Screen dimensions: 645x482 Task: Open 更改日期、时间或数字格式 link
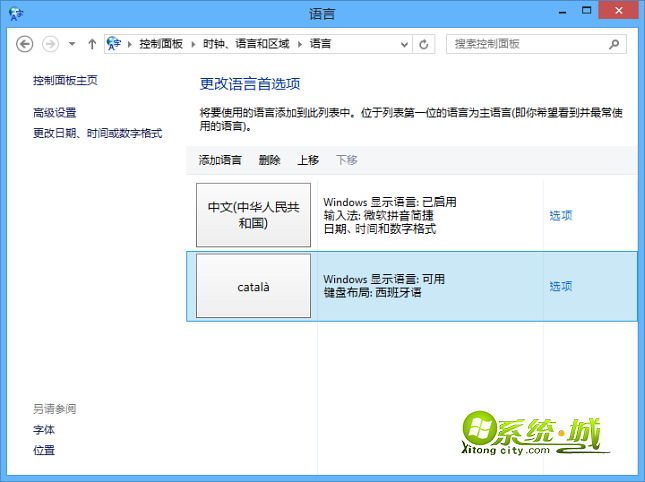(97, 133)
